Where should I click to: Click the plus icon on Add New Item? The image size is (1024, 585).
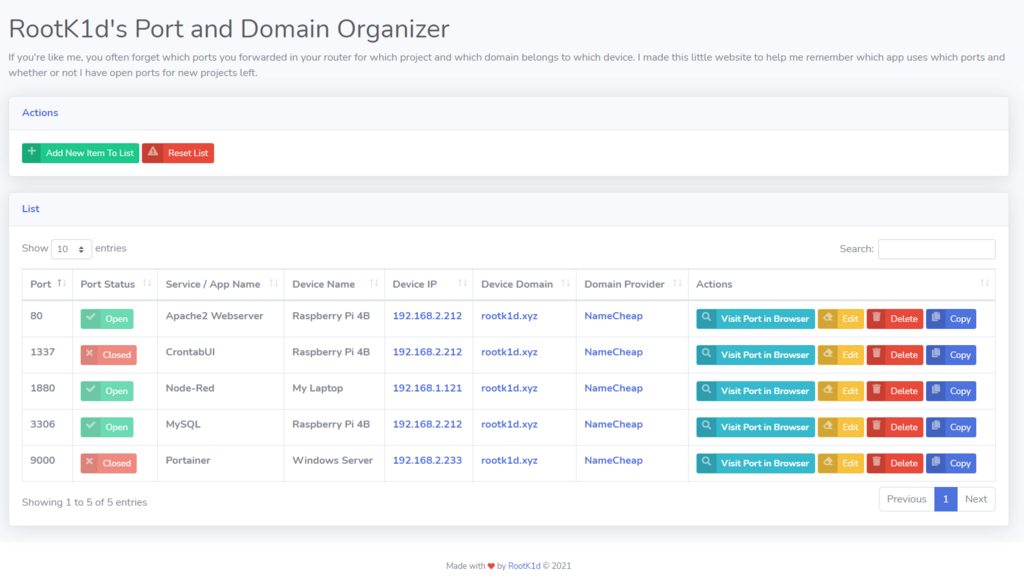point(32,152)
